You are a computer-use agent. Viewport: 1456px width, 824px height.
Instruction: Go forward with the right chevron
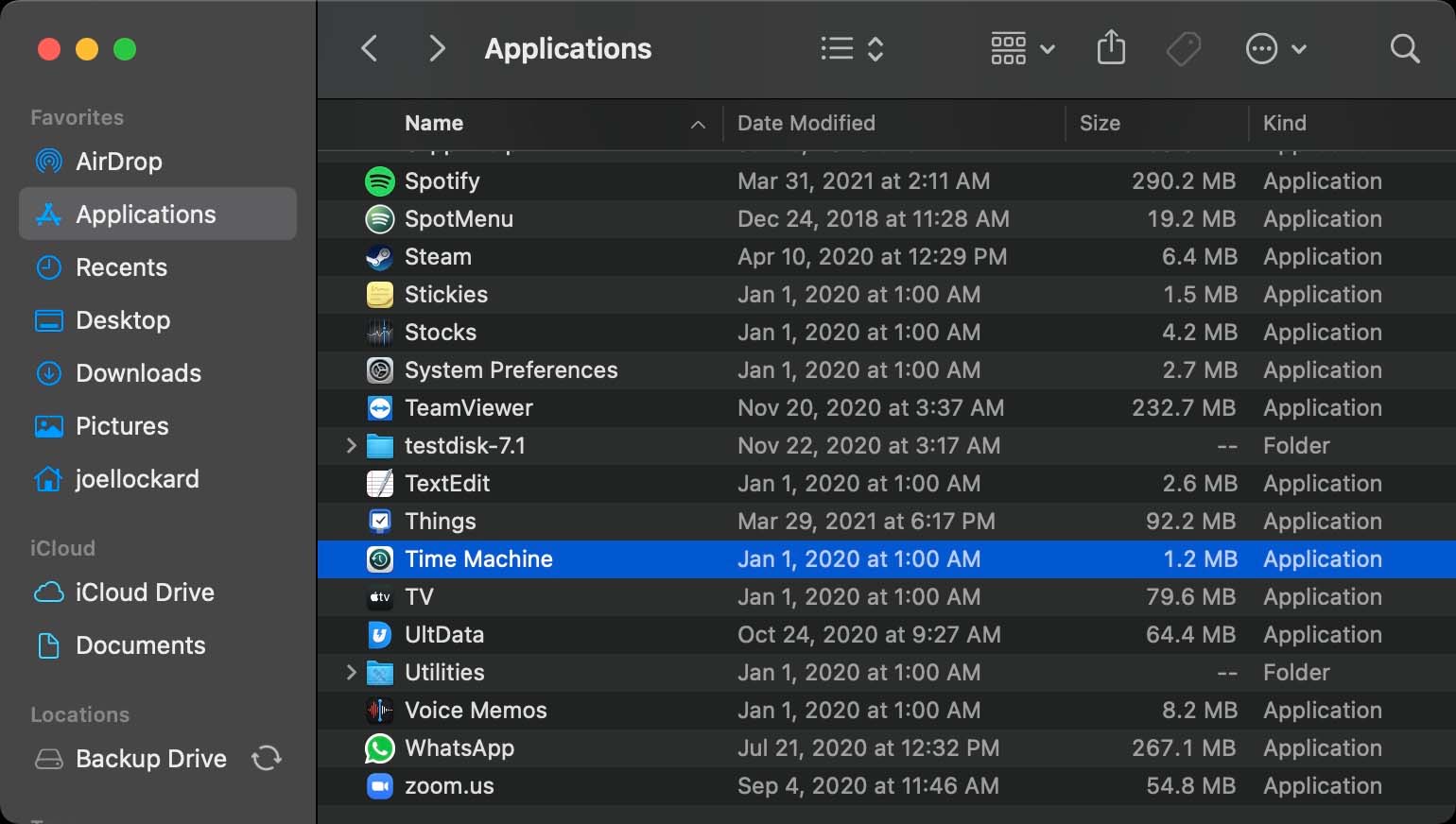pos(436,48)
